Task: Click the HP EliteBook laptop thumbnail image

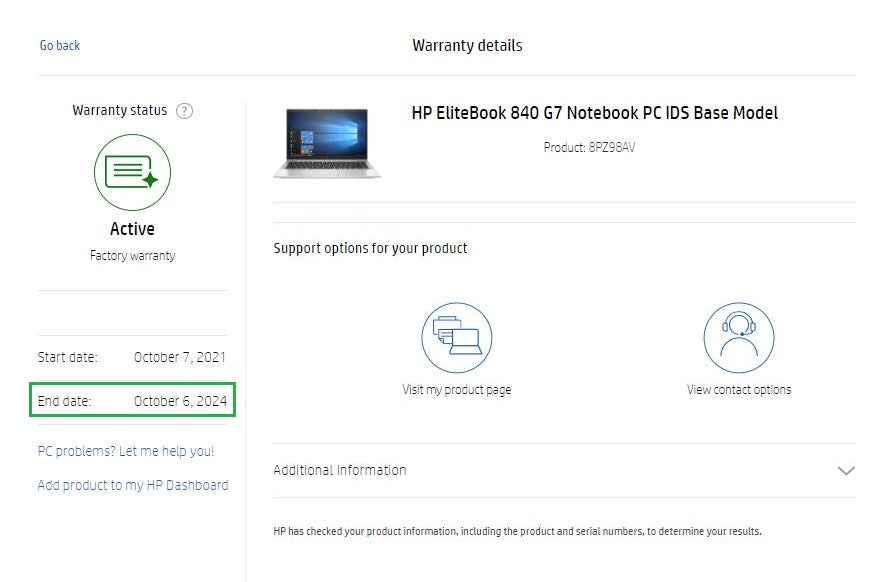Action: (x=327, y=143)
